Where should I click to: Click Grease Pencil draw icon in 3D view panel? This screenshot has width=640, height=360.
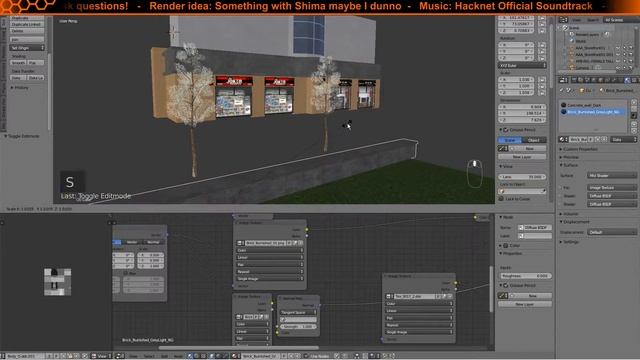(x=503, y=149)
